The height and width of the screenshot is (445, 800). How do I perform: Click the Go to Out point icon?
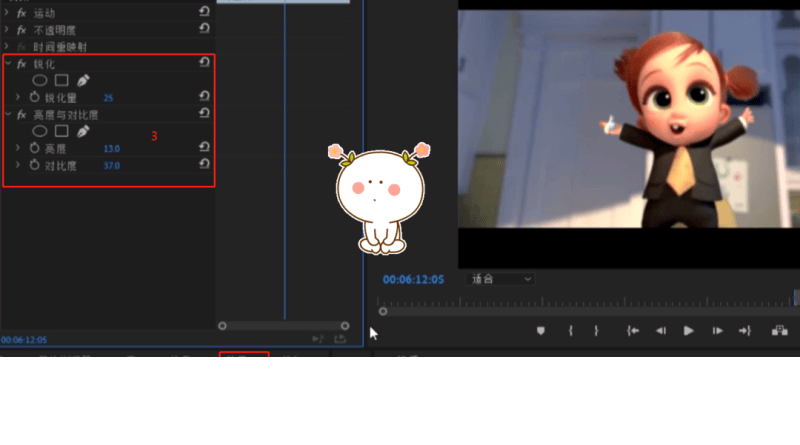coord(744,331)
